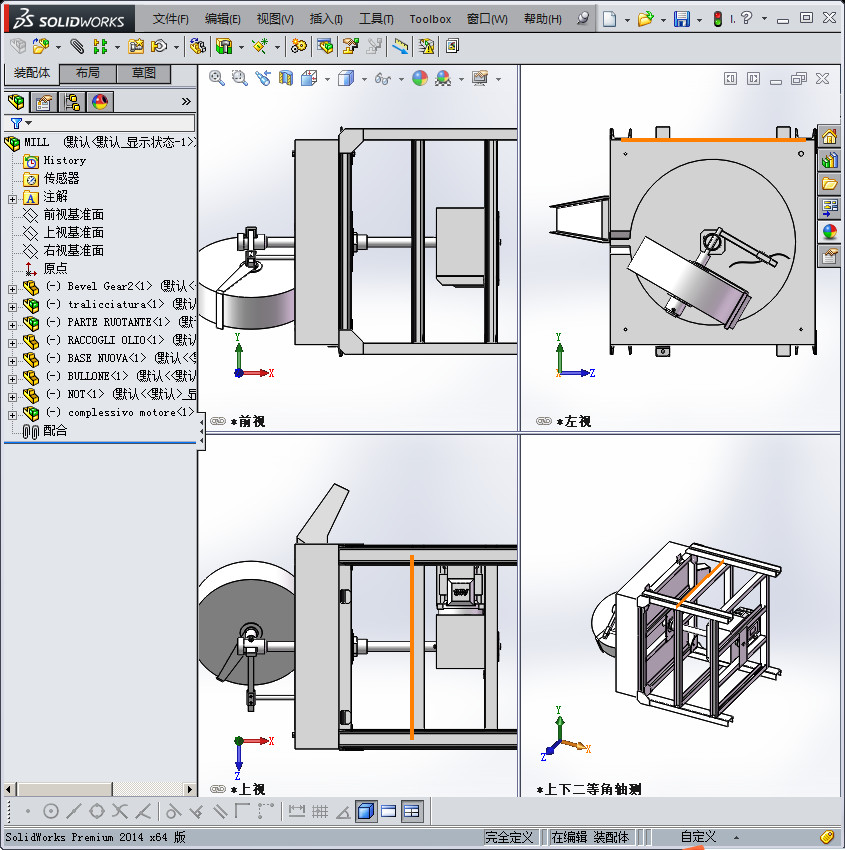
Task: Expand the complessivo motore<1> component
Action: [x=12, y=415]
